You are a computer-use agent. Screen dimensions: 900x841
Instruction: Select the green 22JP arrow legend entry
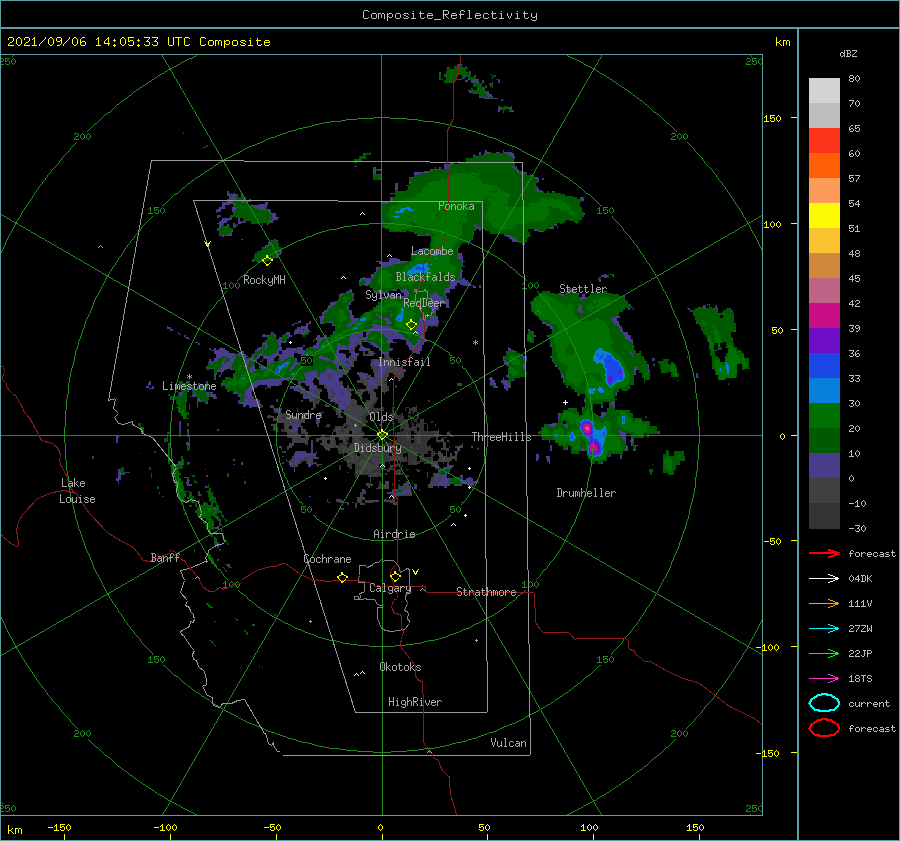(824, 653)
